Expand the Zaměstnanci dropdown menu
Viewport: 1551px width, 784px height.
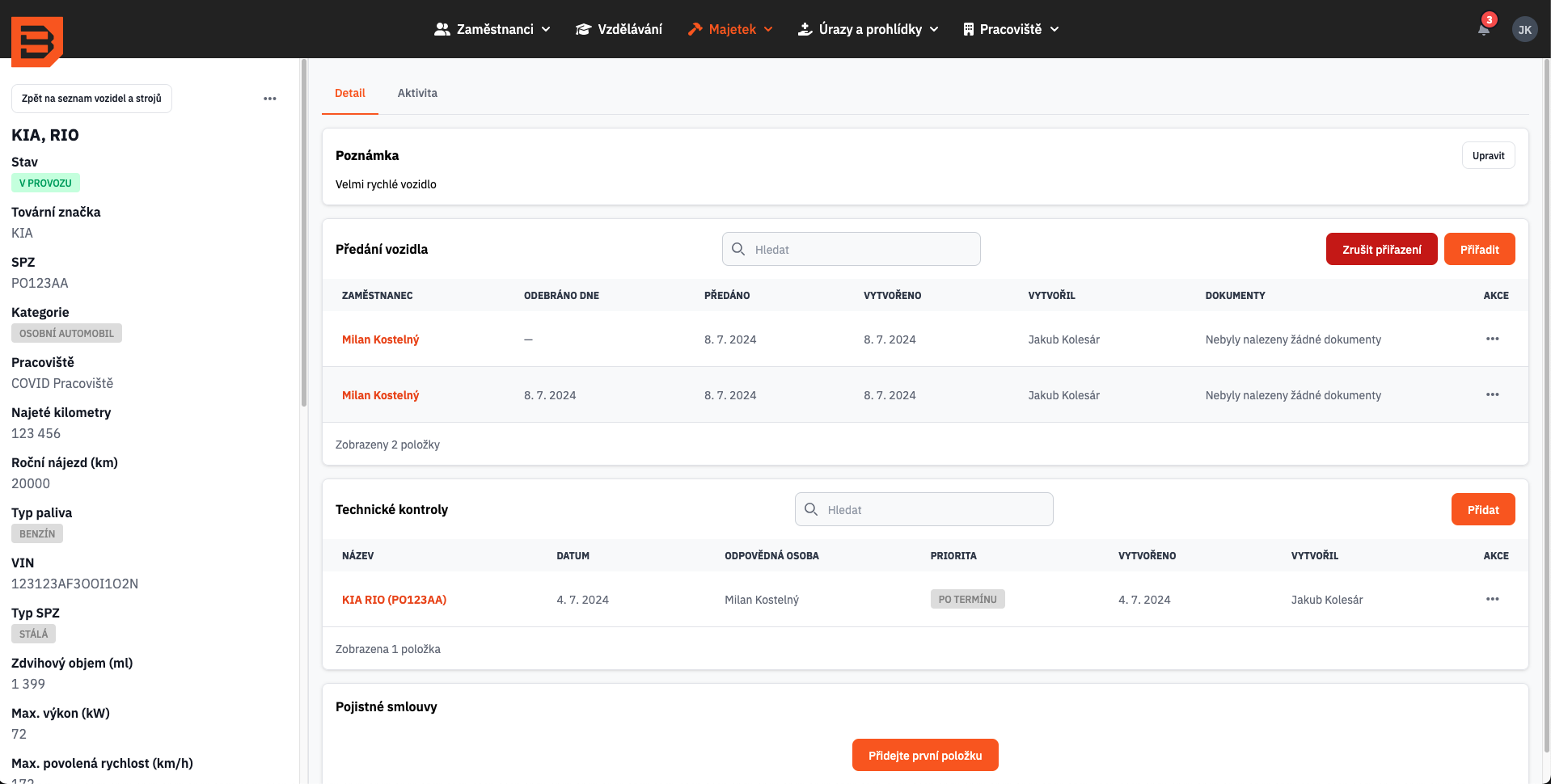coord(492,29)
